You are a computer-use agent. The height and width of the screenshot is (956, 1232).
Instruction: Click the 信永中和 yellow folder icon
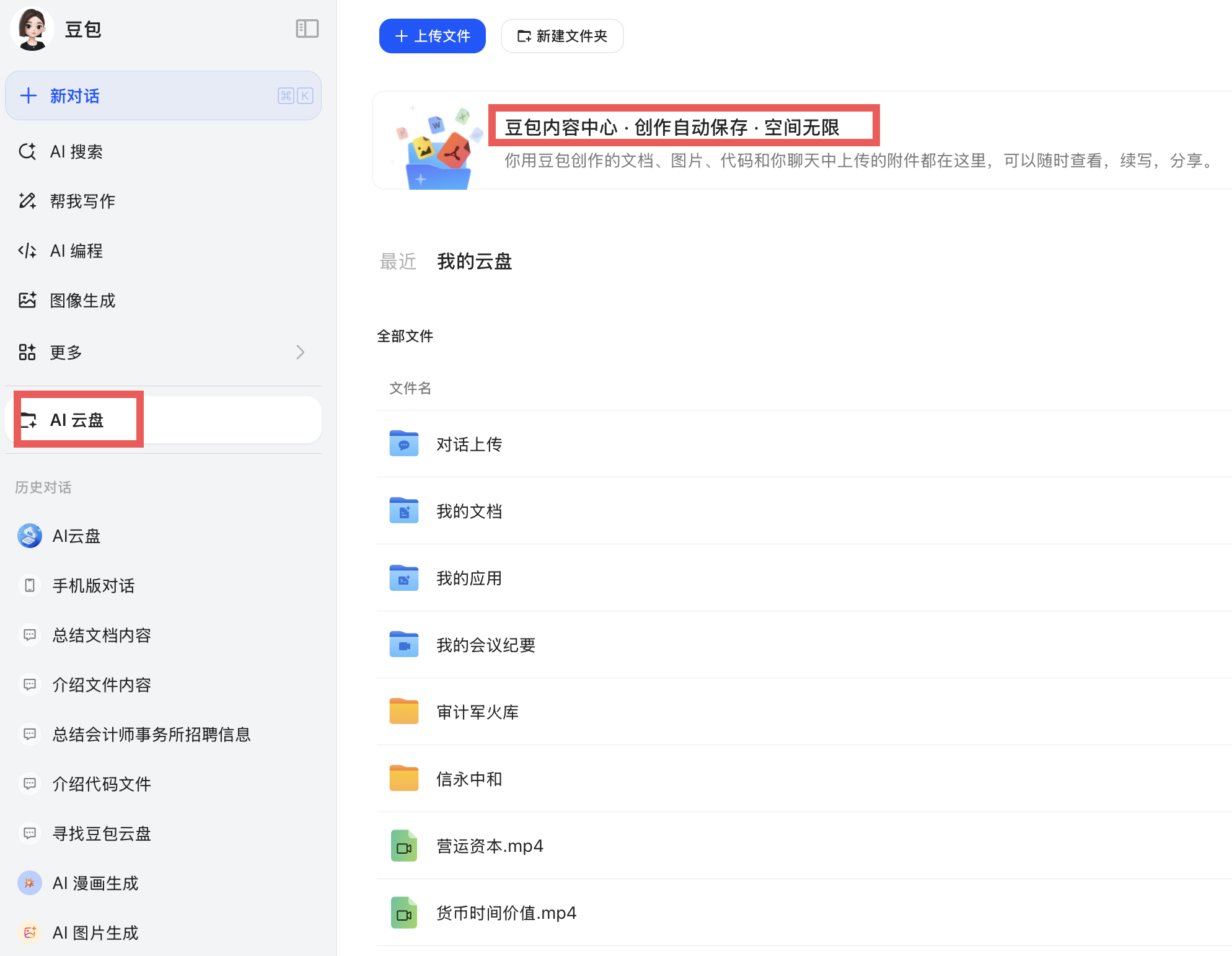pos(404,778)
